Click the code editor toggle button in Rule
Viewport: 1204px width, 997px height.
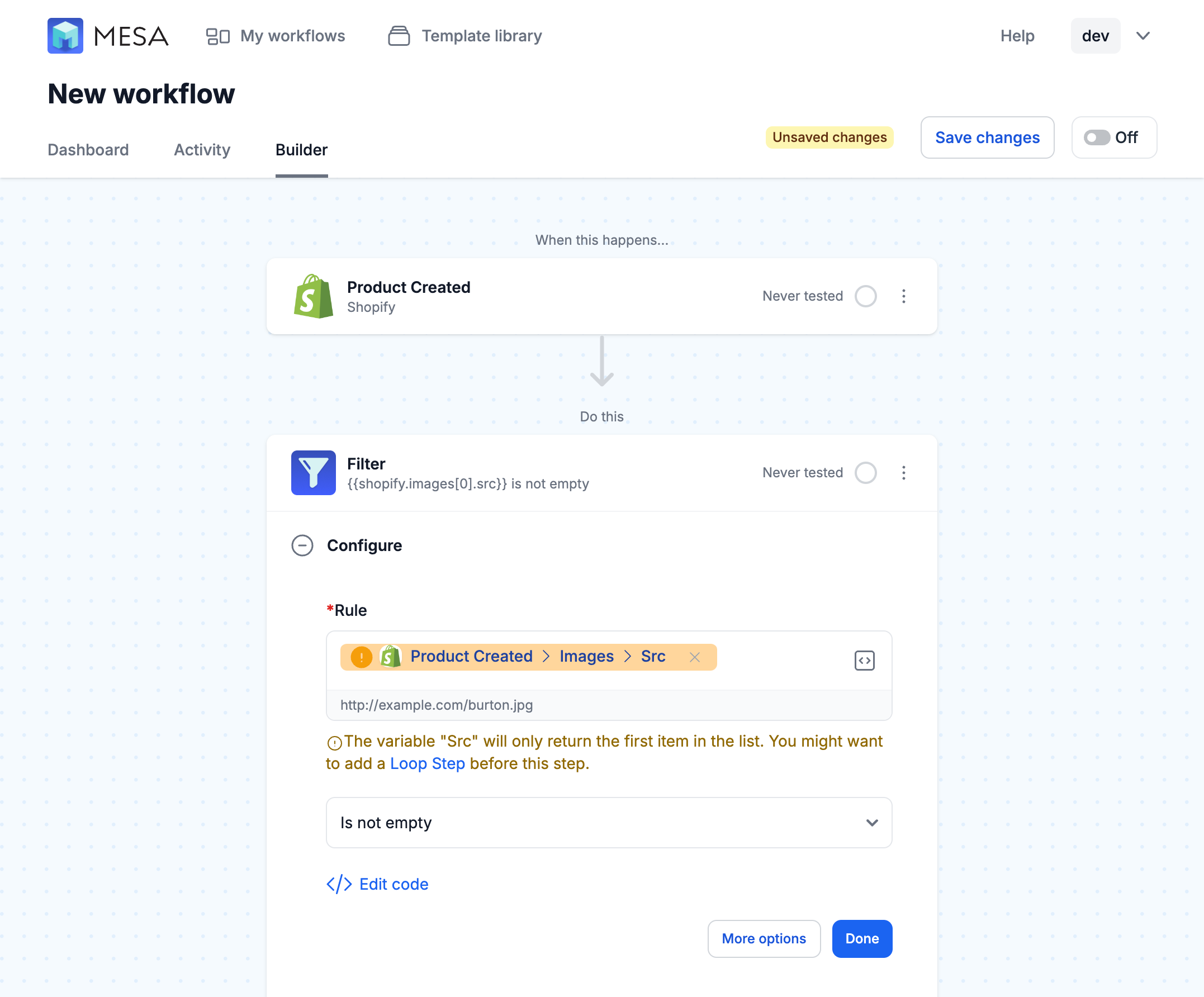[x=864, y=660]
